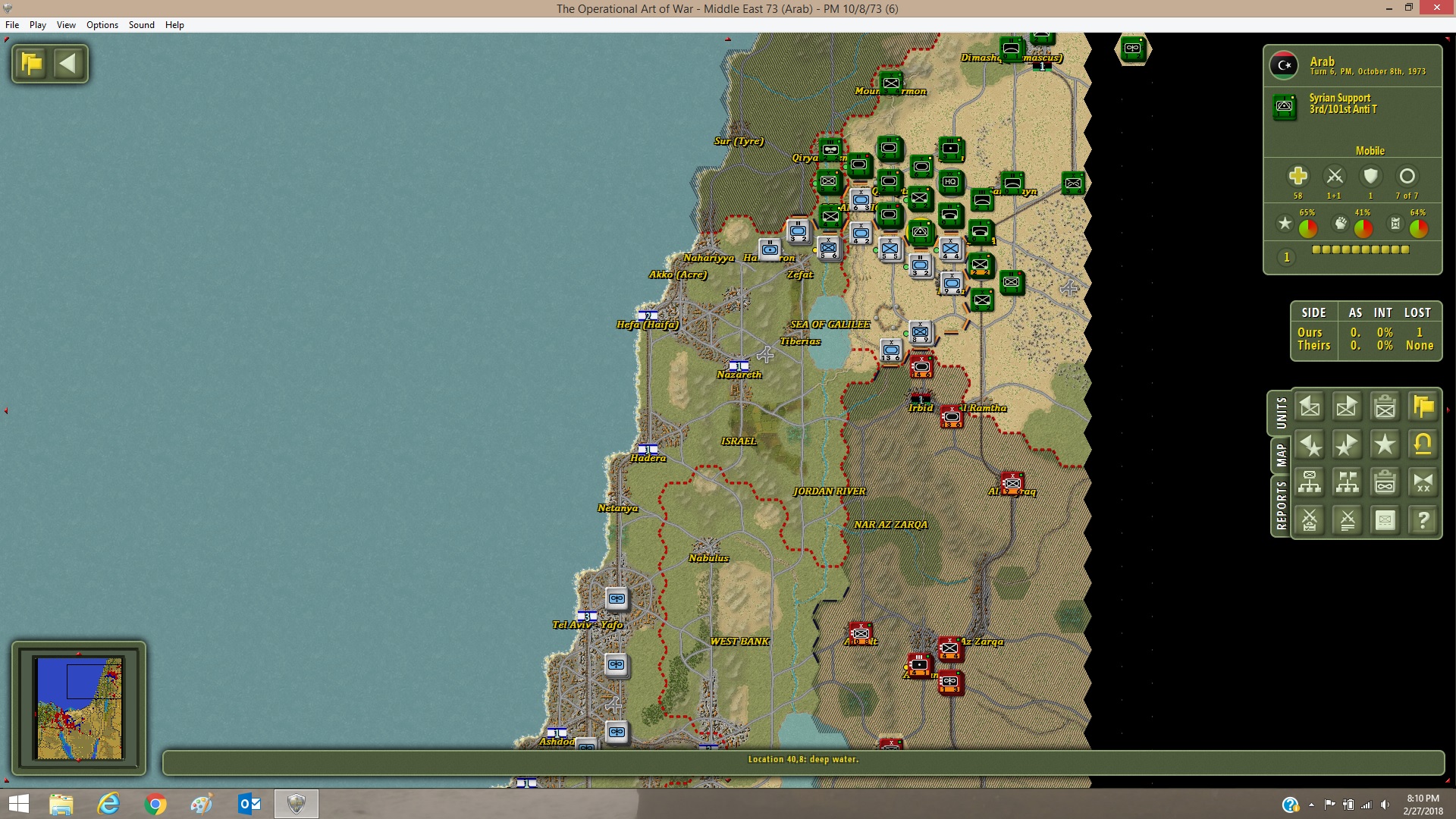The width and height of the screenshot is (1456, 819).
Task: Select next formation star-arrow icon
Action: pos(1348,445)
